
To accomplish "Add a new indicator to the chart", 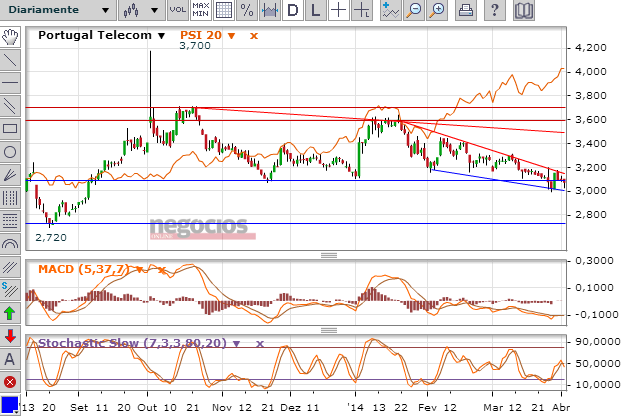I will (x=390, y=10).
